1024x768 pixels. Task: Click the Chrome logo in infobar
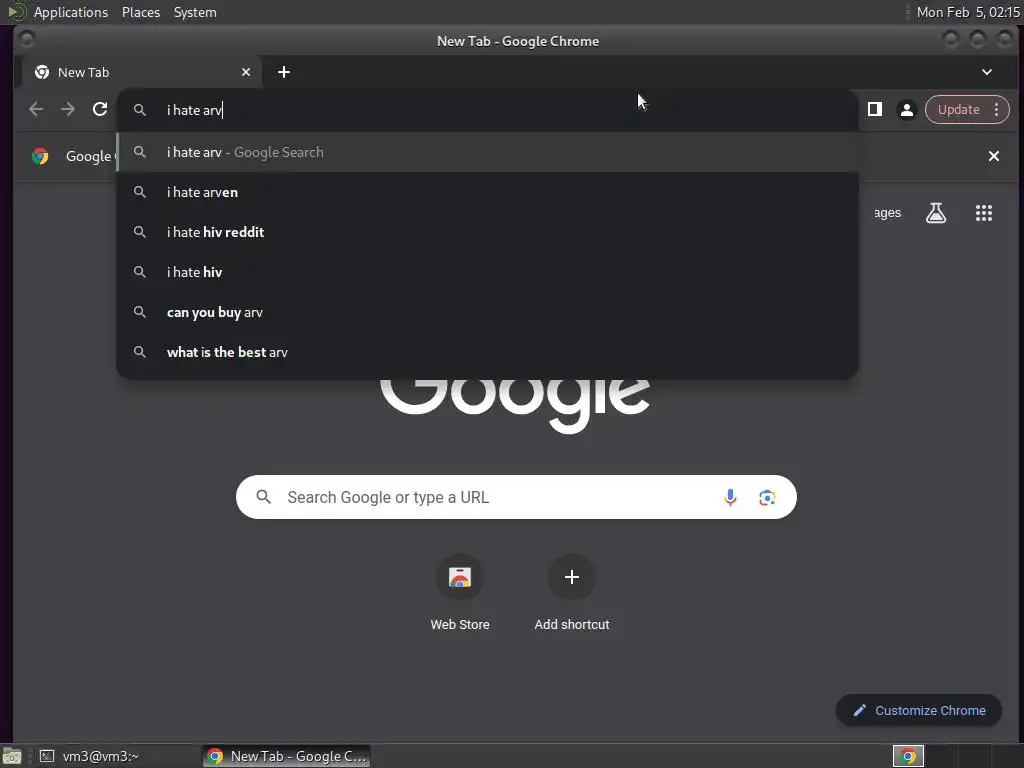coord(40,156)
